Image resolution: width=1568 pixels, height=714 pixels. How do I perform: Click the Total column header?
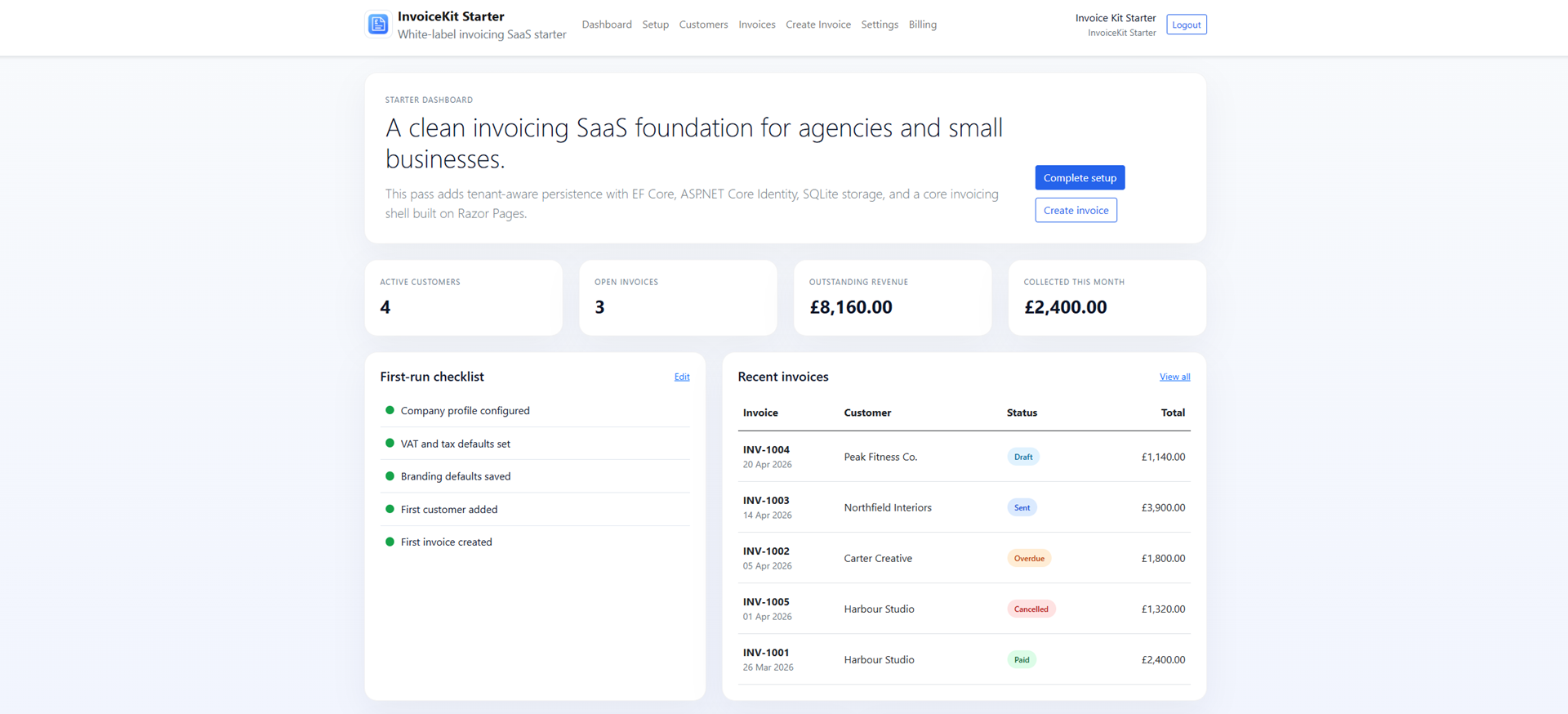point(1173,413)
